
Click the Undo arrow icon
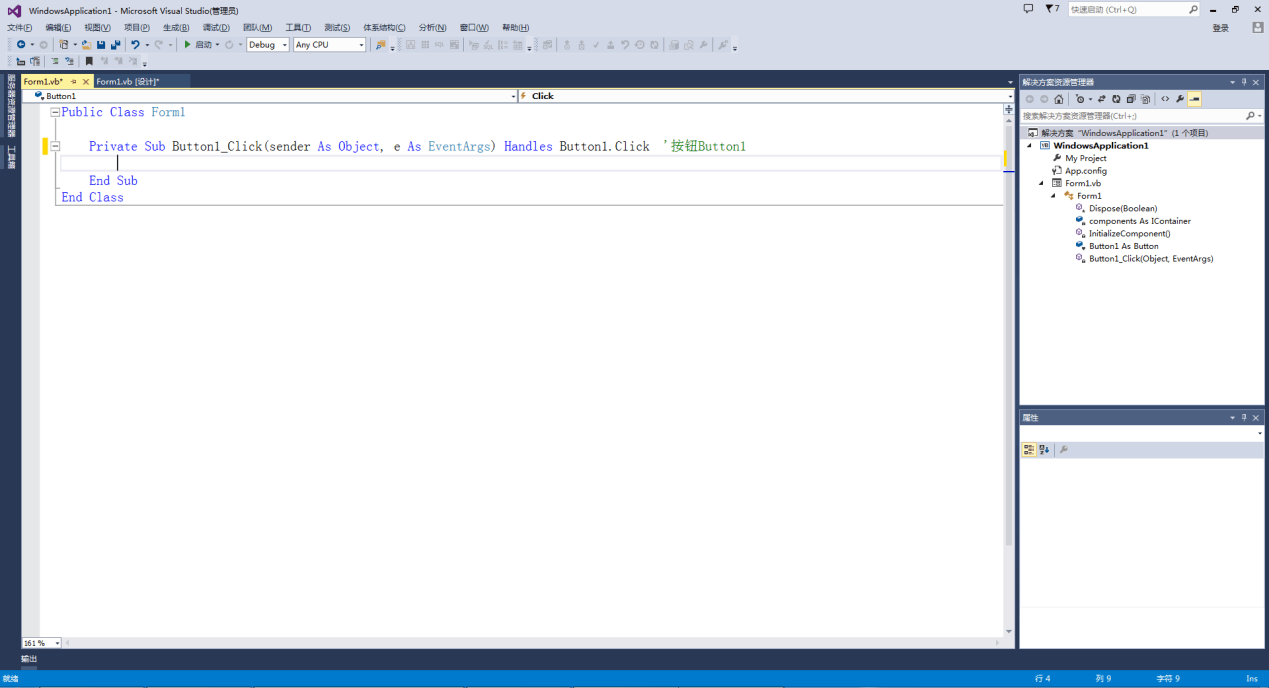point(135,45)
